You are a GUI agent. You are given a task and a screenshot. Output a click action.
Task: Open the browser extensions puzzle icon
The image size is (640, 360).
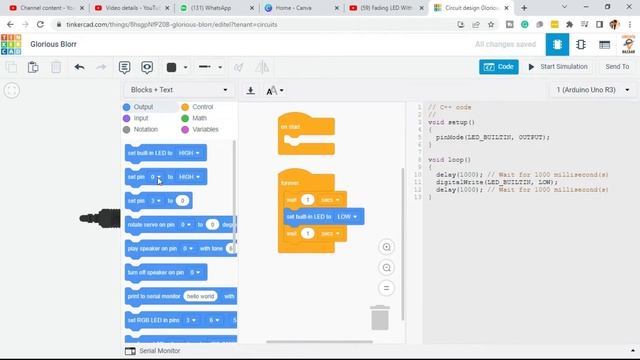569,24
